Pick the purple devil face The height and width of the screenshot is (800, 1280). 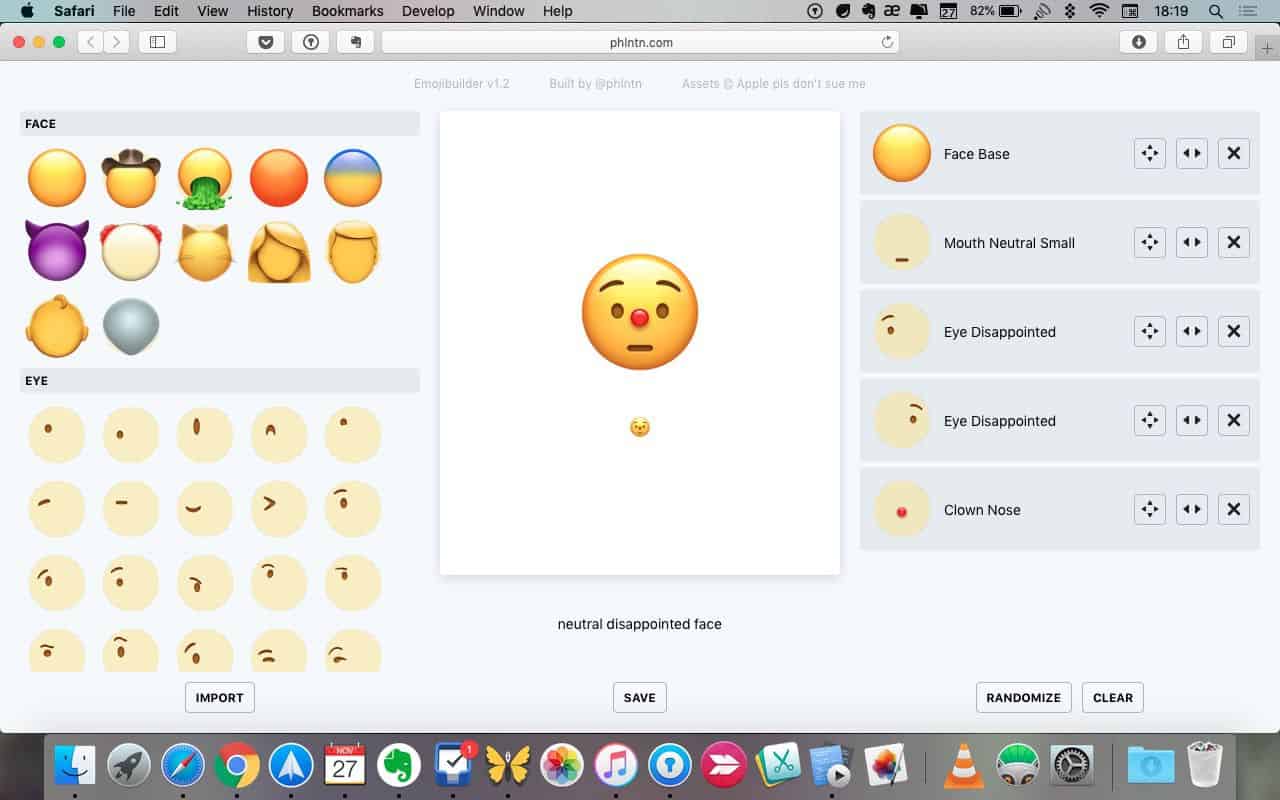click(57, 251)
